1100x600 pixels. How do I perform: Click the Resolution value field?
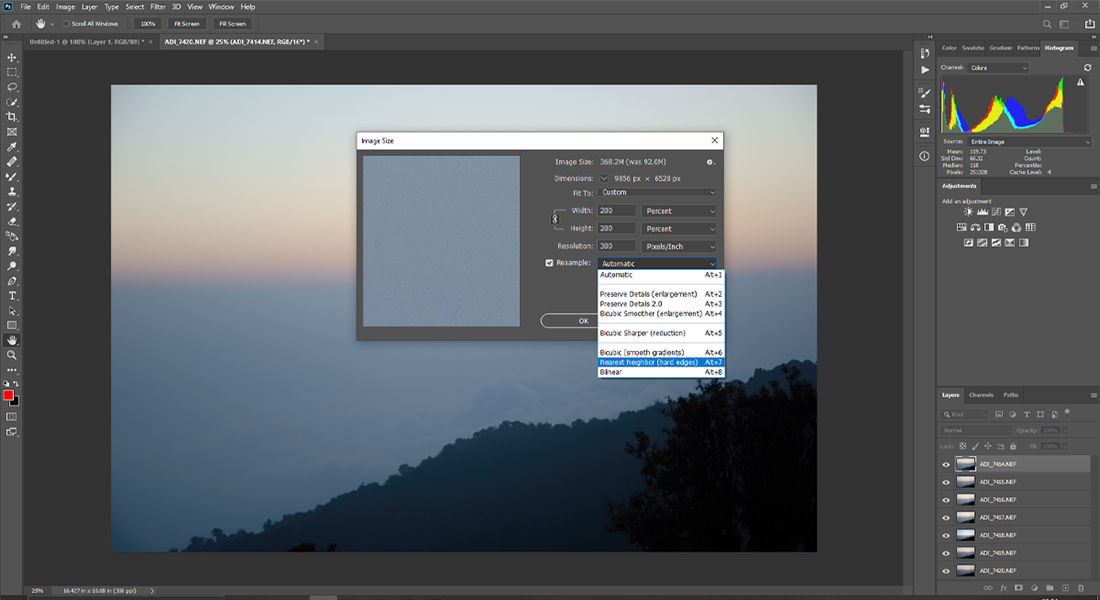[x=617, y=246]
